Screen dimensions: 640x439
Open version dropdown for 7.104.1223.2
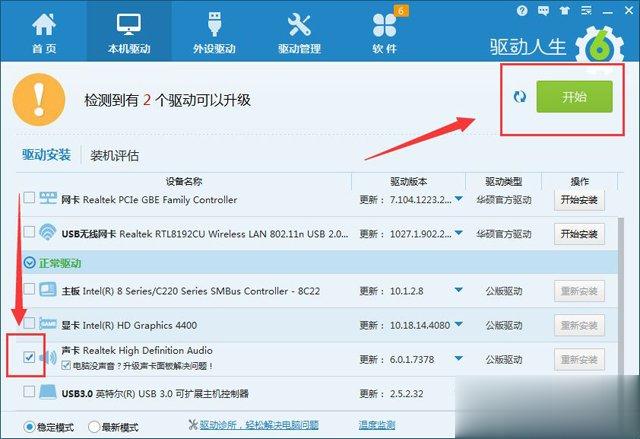[459, 199]
